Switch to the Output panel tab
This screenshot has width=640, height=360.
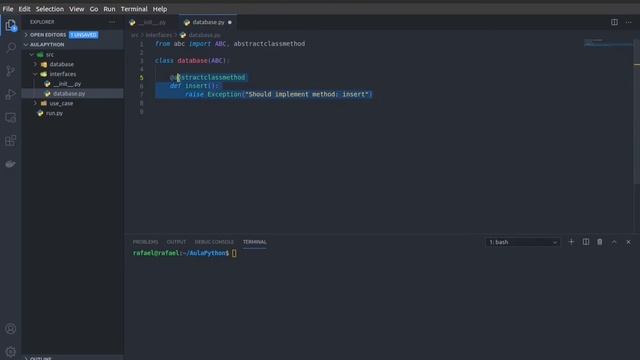click(176, 242)
